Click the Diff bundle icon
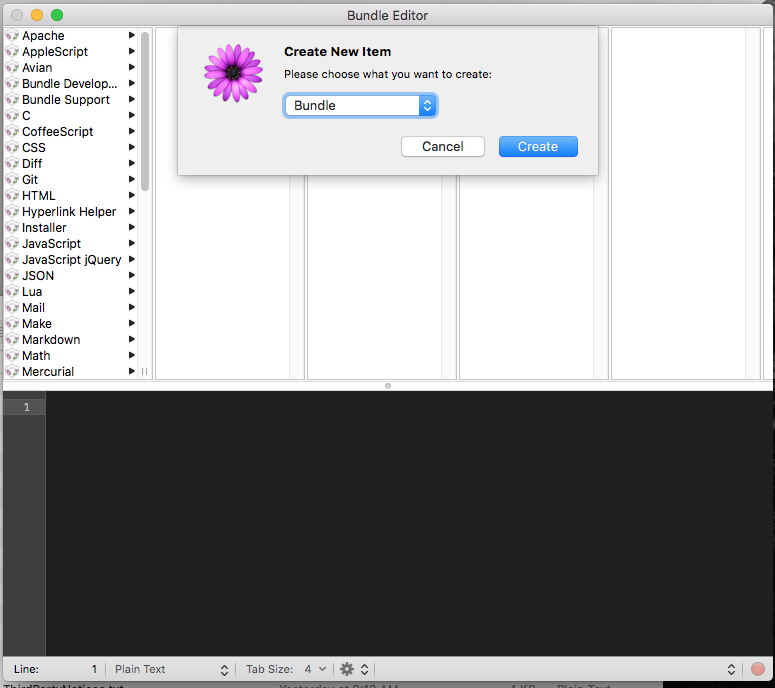Image resolution: width=775 pixels, height=688 pixels. click(12, 164)
